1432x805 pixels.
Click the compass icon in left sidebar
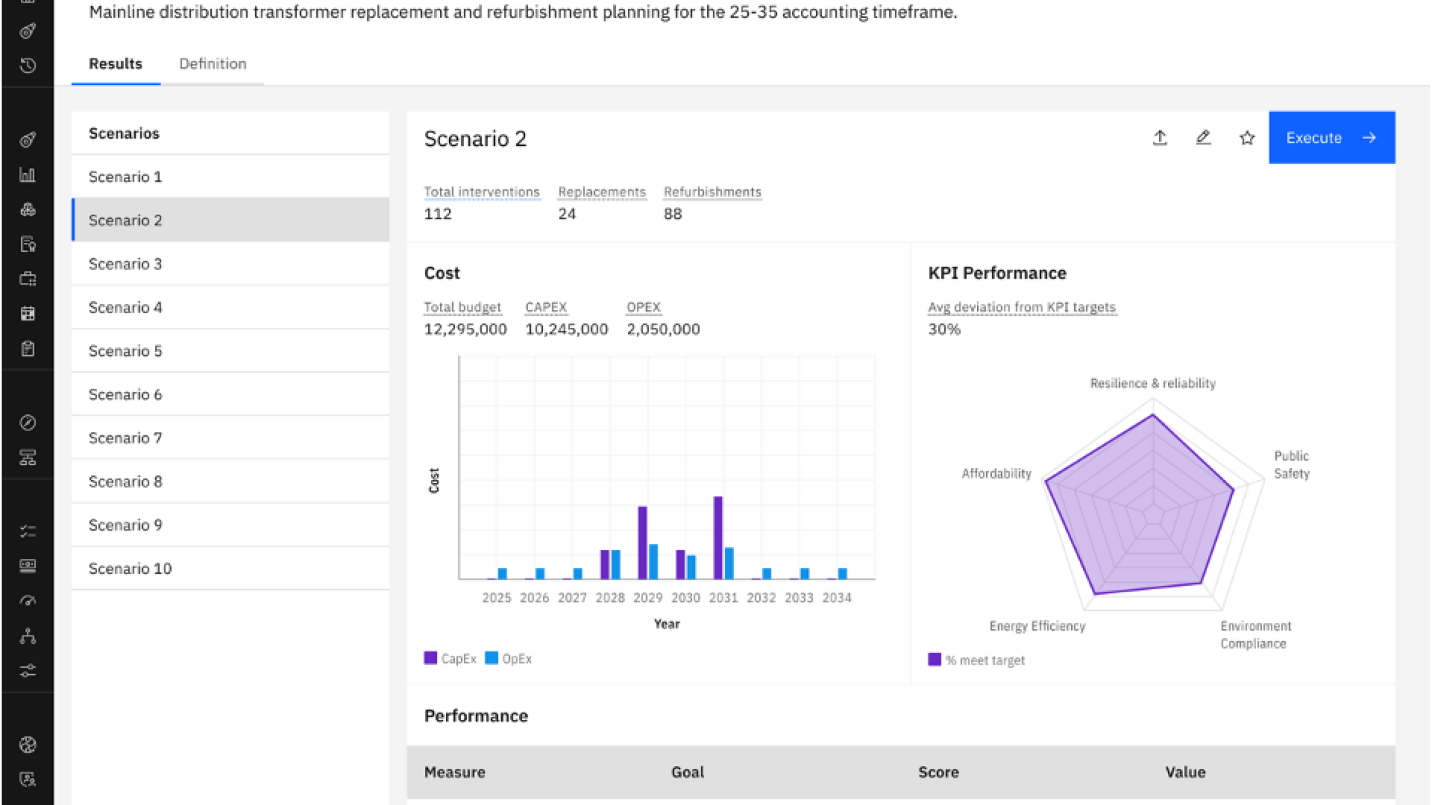[x=28, y=423]
